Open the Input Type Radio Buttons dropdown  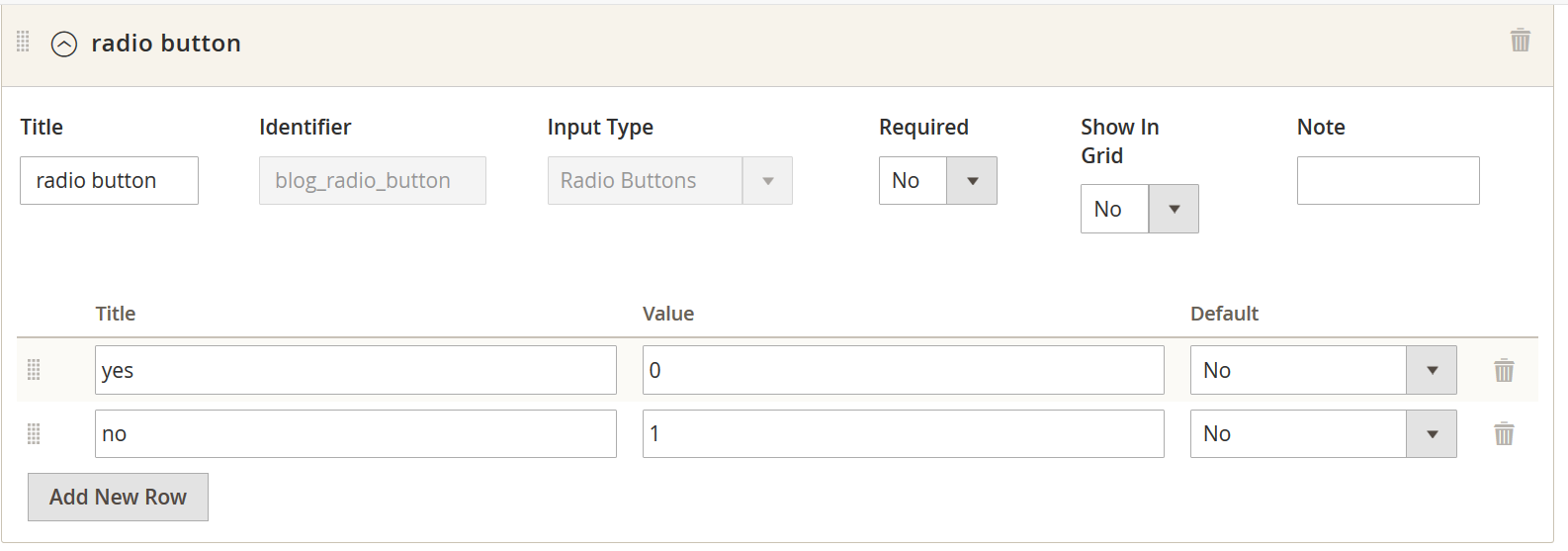click(669, 181)
